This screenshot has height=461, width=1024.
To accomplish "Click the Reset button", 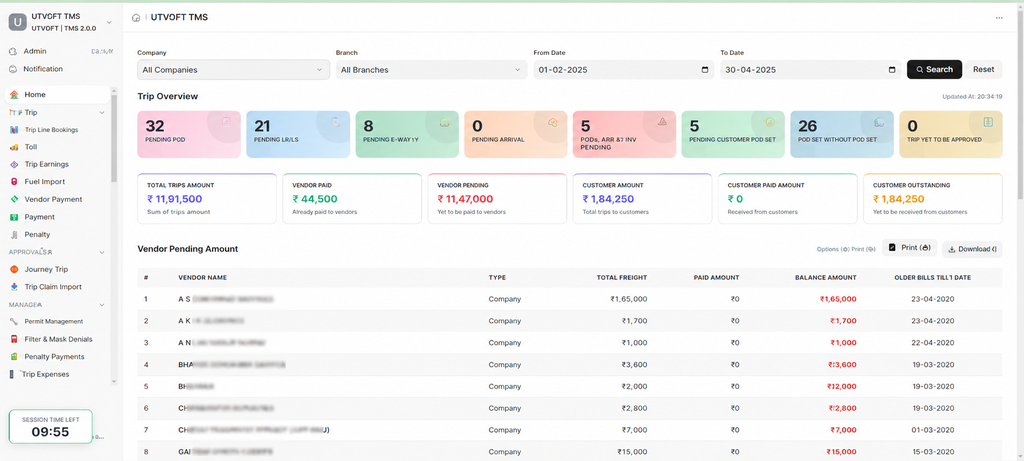I will click(x=984, y=69).
